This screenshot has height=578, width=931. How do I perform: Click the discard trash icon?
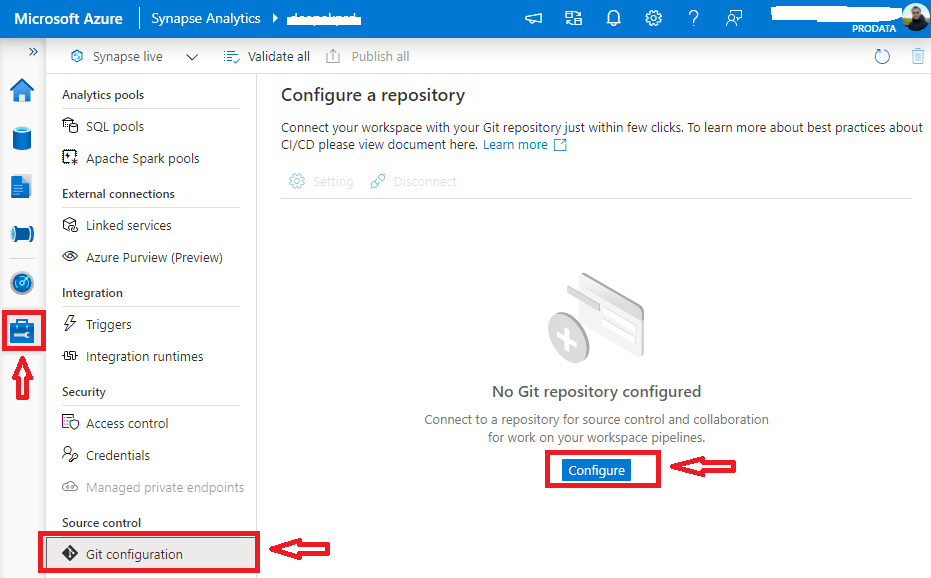(918, 57)
